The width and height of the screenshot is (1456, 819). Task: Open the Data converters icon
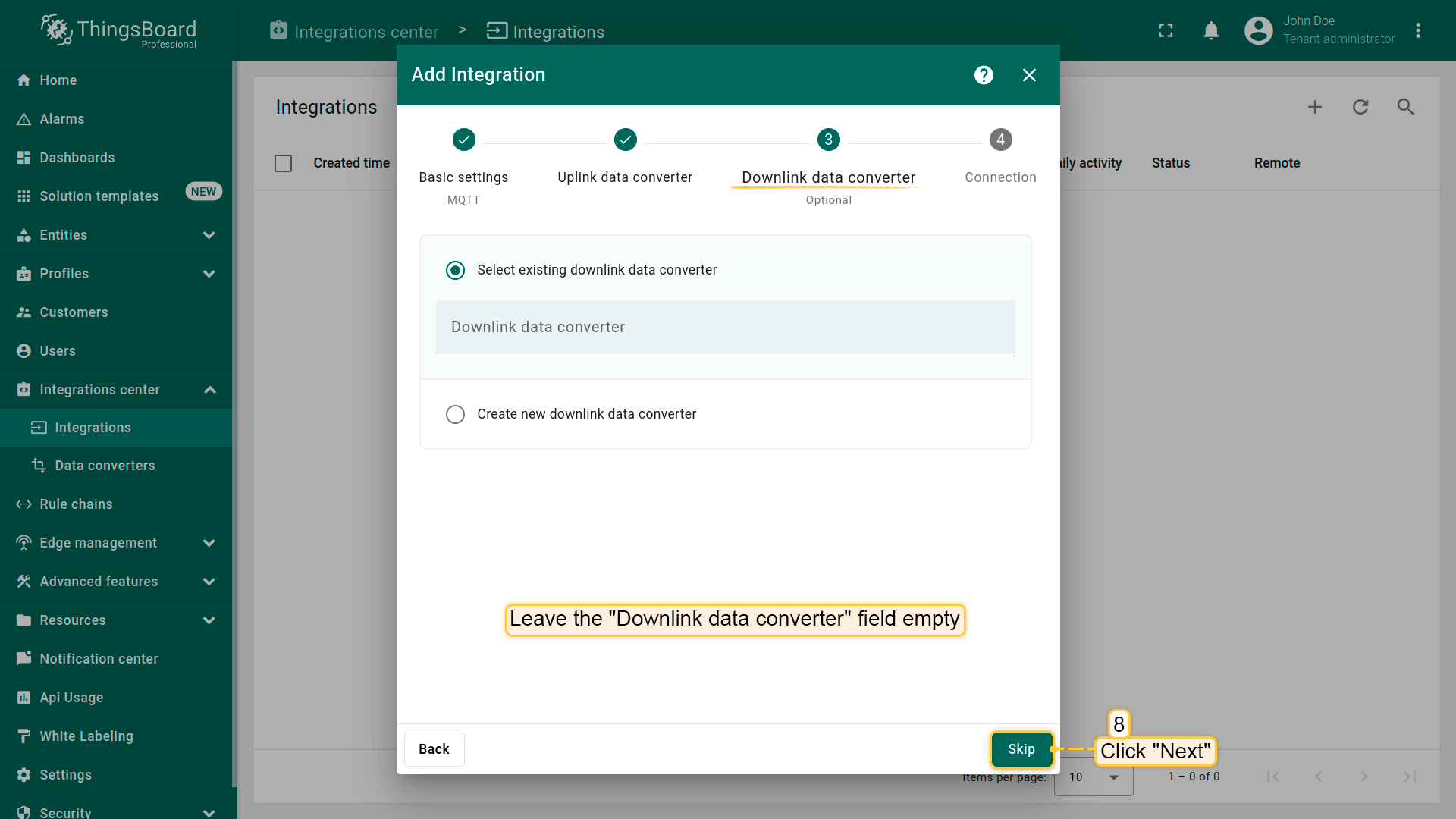pyautogui.click(x=39, y=466)
